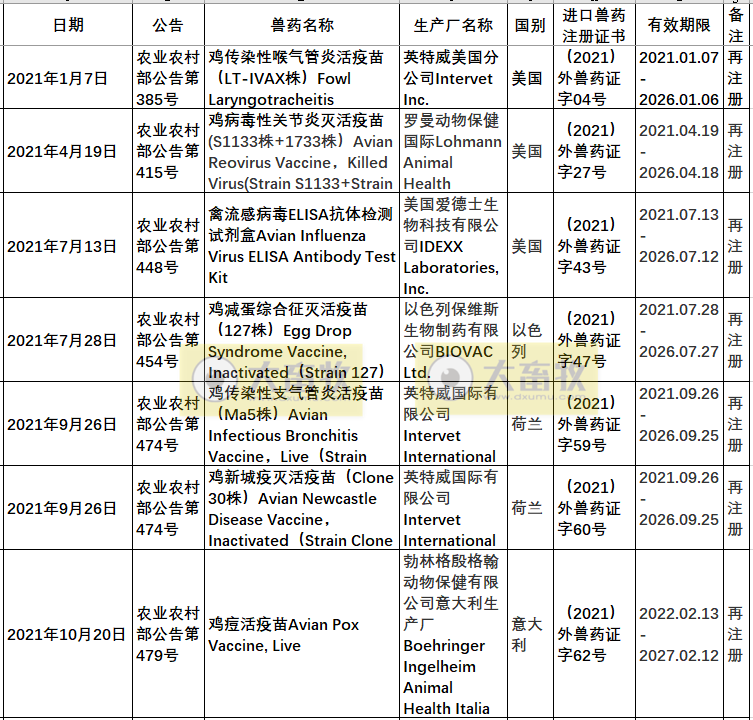Click the Avian Newcastle Disease Vaccine cell
753x720 pixels.
(302, 508)
